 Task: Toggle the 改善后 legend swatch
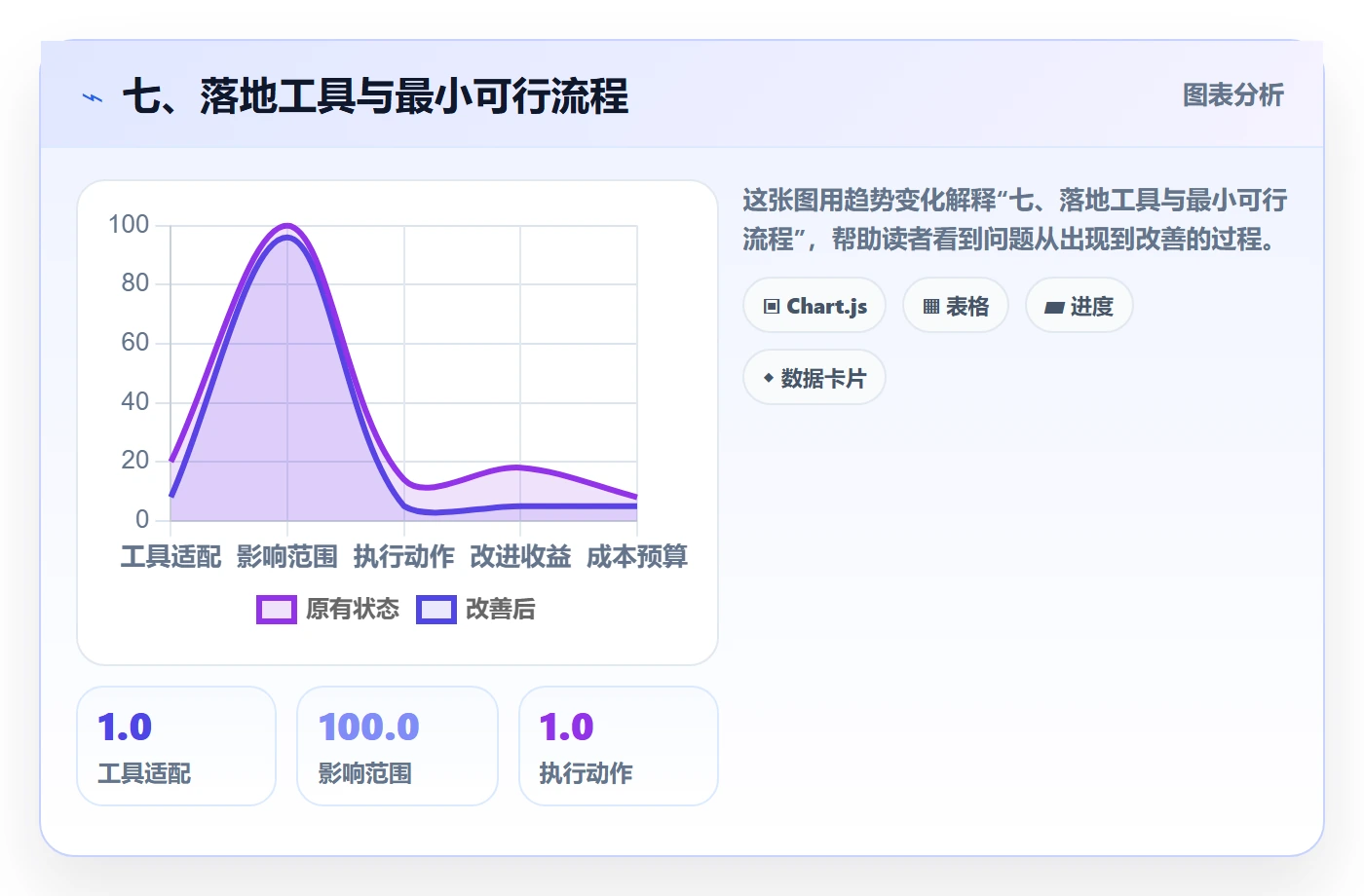click(436, 610)
